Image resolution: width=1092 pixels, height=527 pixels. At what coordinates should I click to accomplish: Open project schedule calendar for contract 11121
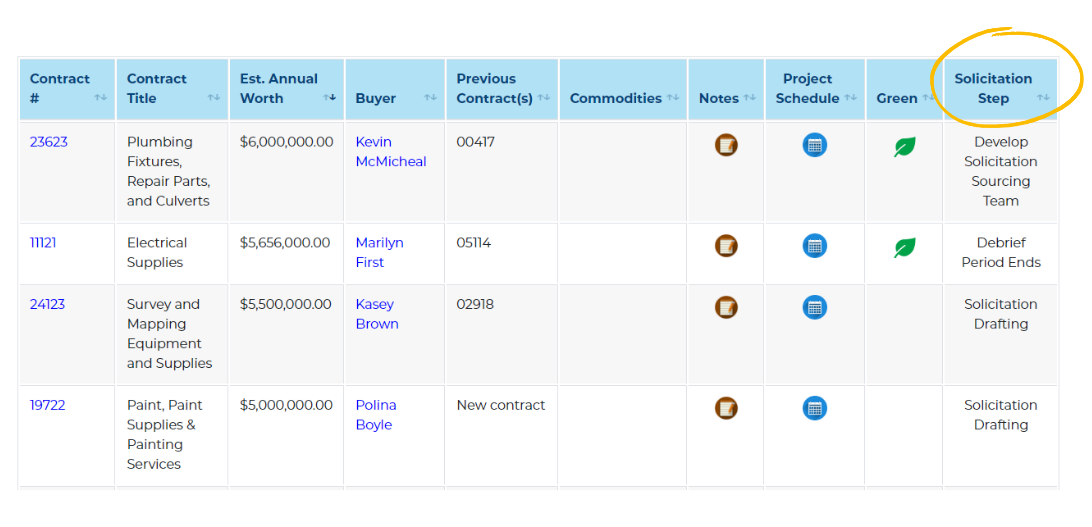click(815, 246)
